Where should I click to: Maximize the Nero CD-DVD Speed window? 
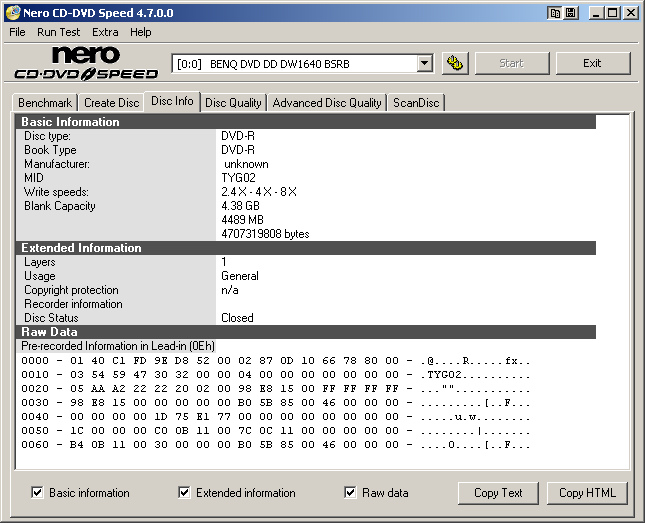[x=613, y=13]
